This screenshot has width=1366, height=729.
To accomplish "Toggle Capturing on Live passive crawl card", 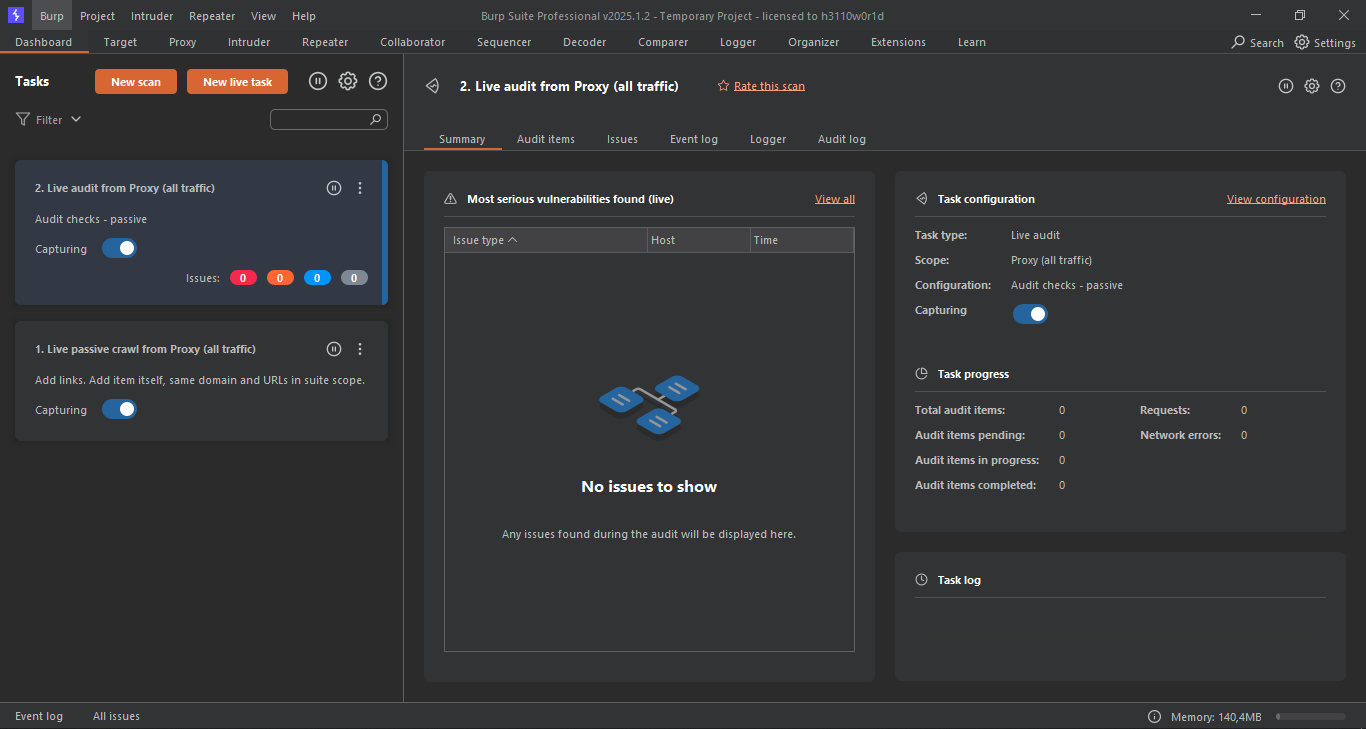I will pyautogui.click(x=119, y=409).
